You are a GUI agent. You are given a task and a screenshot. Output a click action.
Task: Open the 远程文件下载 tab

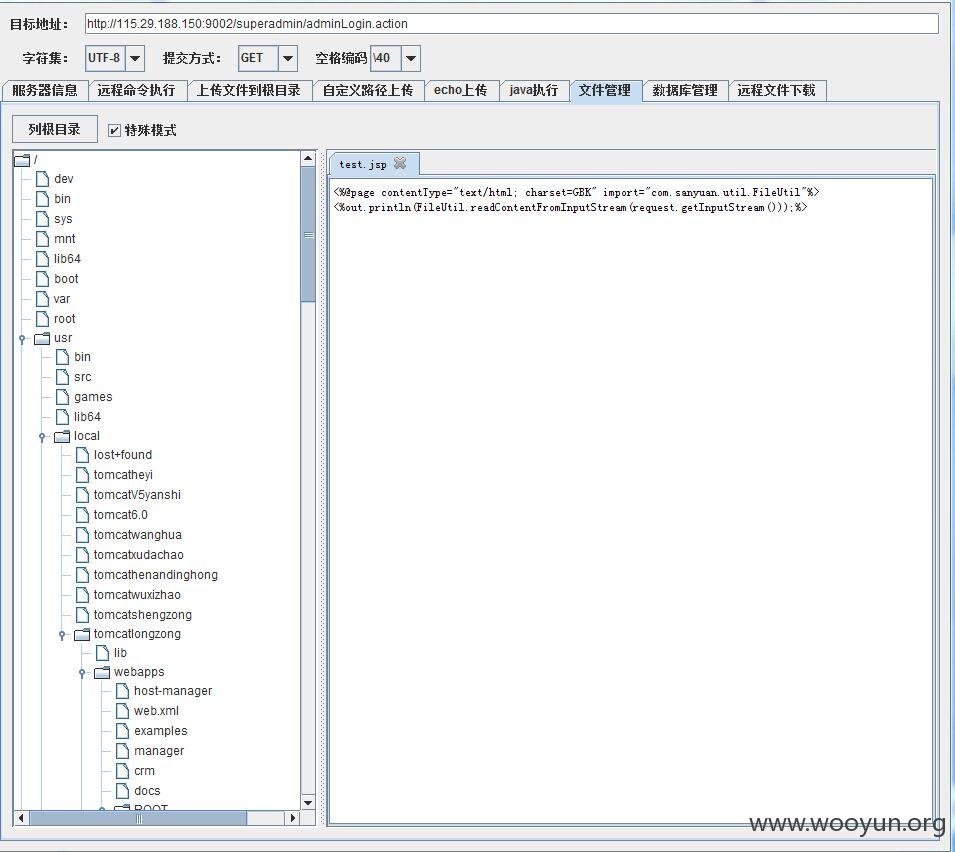tap(777, 90)
